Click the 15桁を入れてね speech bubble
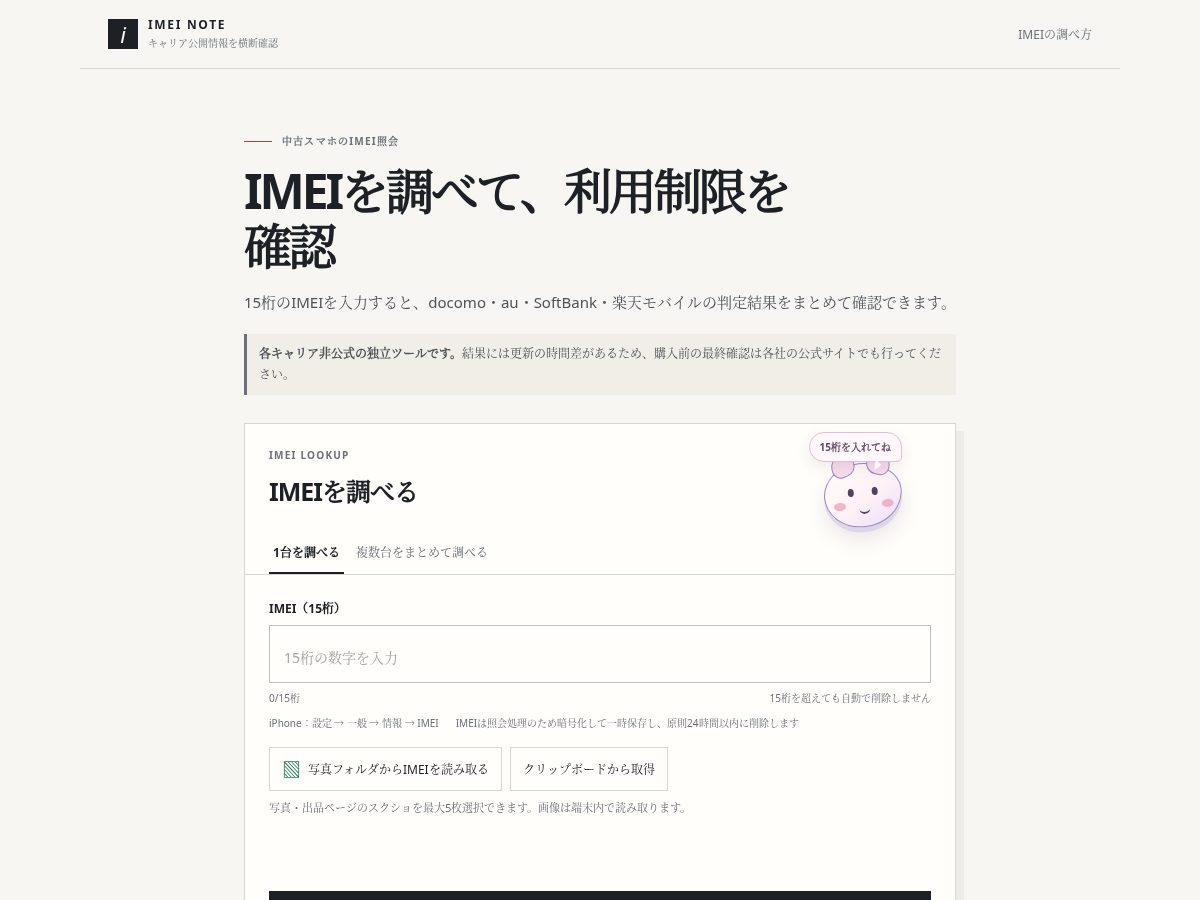 tap(855, 447)
